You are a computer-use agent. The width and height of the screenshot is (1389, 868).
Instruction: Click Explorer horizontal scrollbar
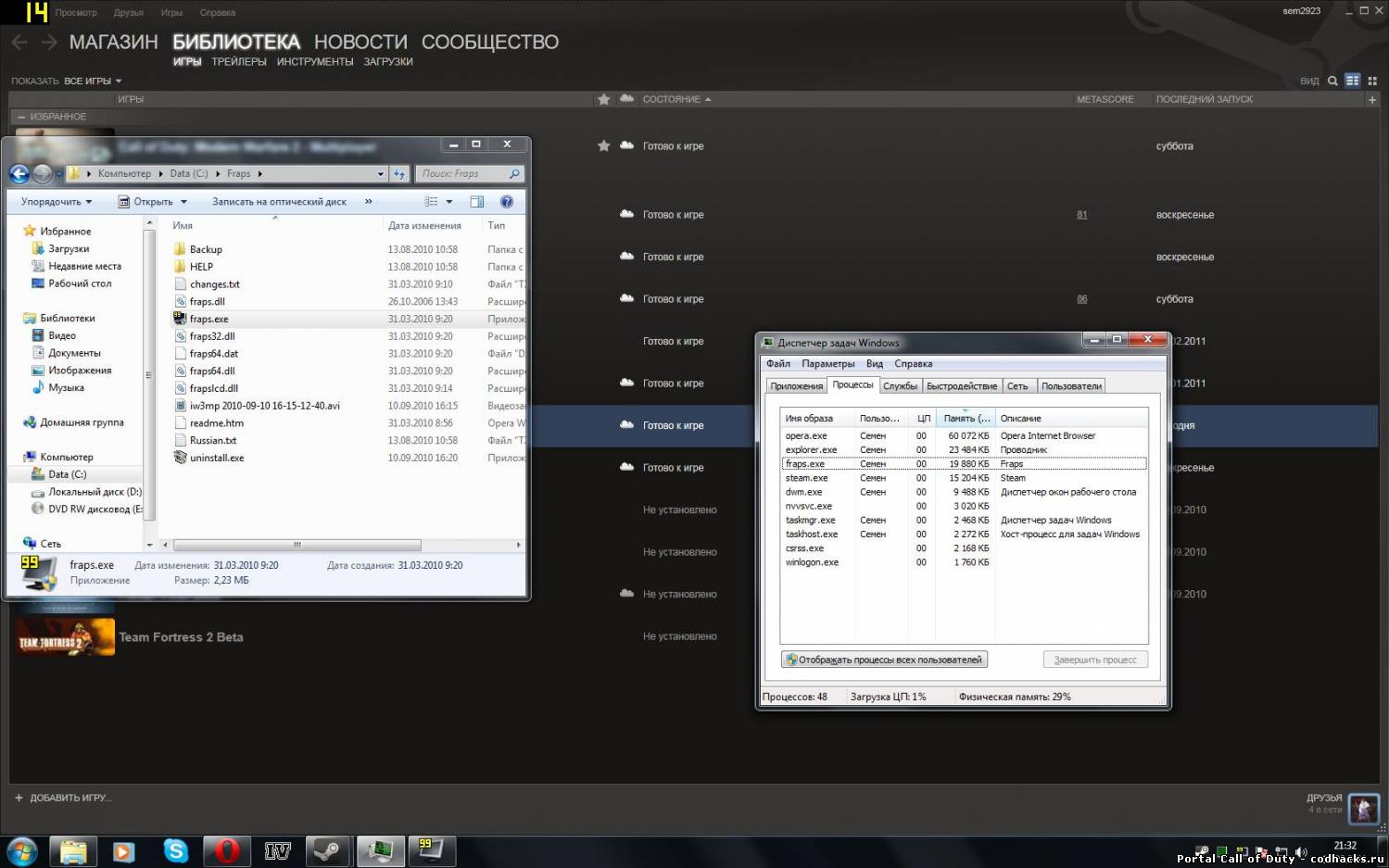(x=297, y=545)
